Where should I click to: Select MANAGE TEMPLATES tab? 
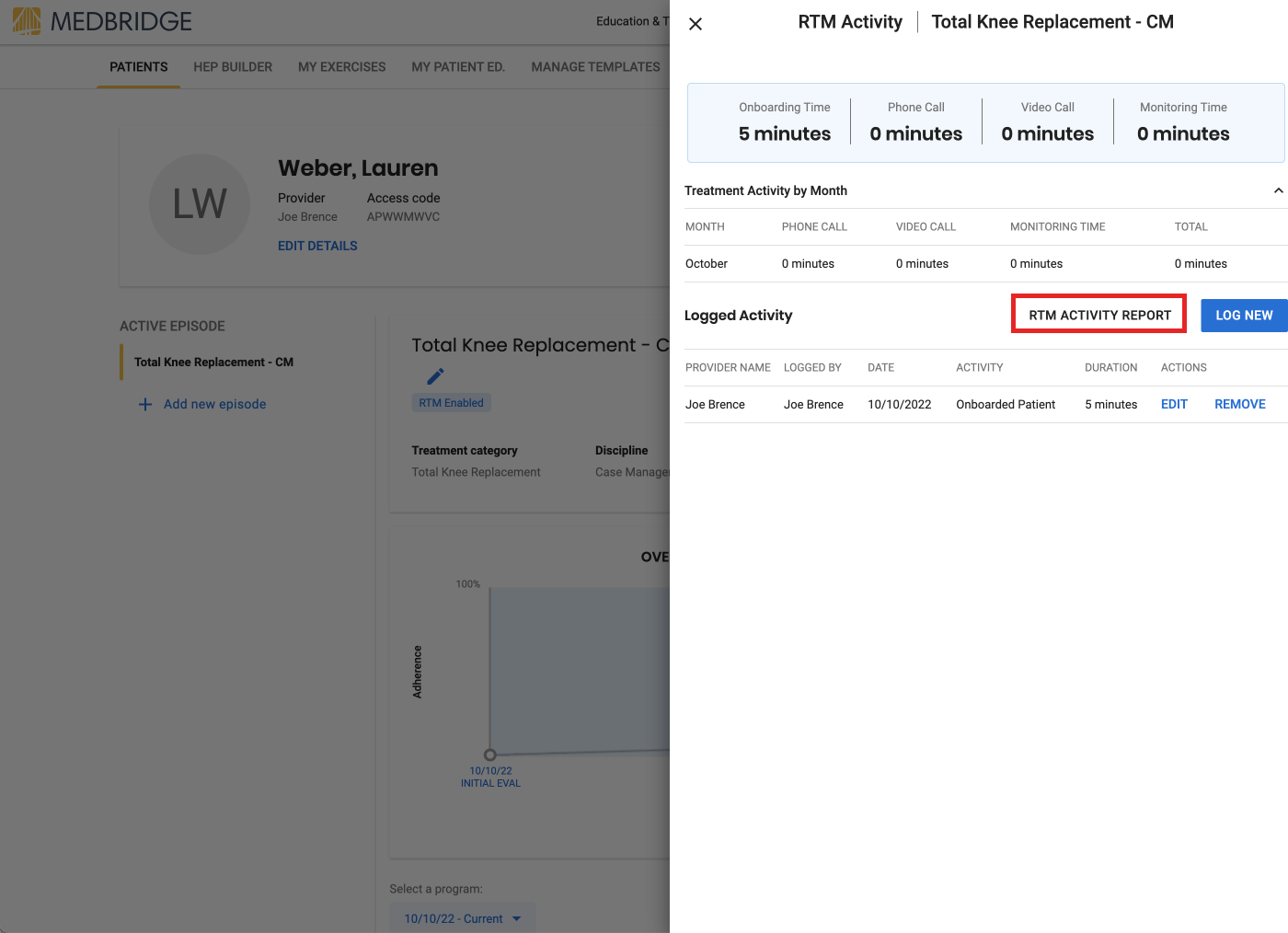(x=595, y=67)
